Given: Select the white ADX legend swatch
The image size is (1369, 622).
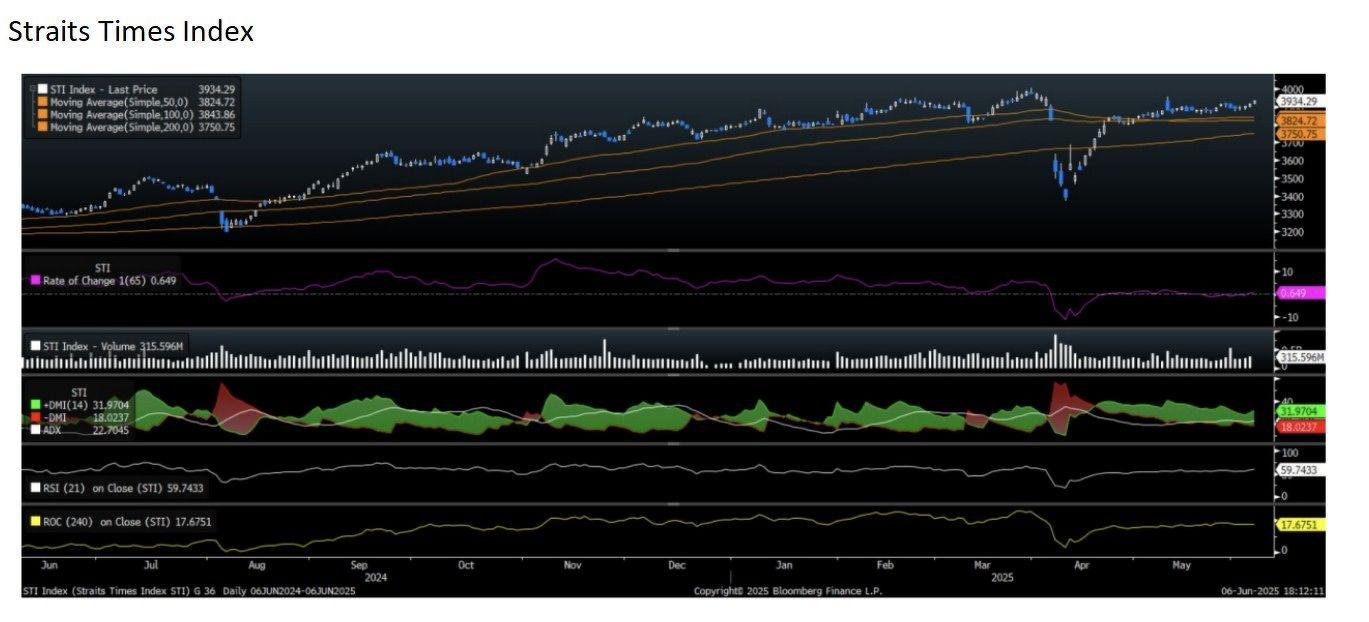Looking at the screenshot, I should point(36,430).
